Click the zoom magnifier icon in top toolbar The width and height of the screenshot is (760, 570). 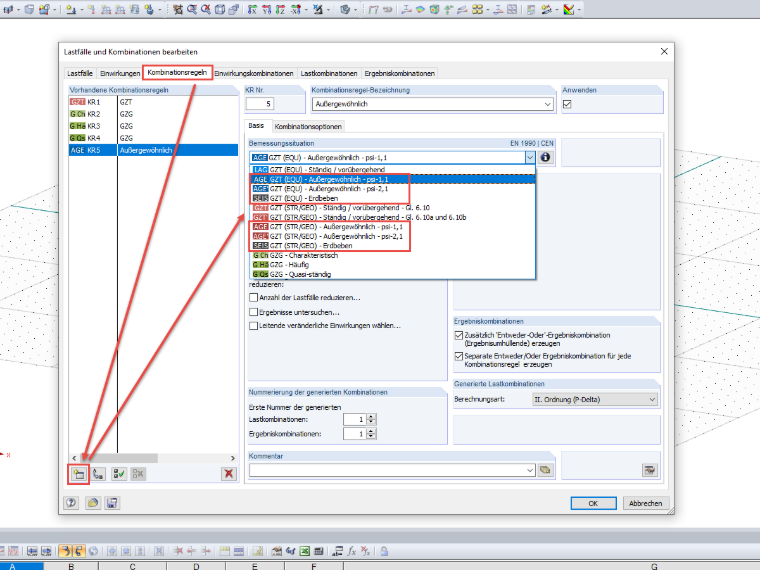coord(192,9)
